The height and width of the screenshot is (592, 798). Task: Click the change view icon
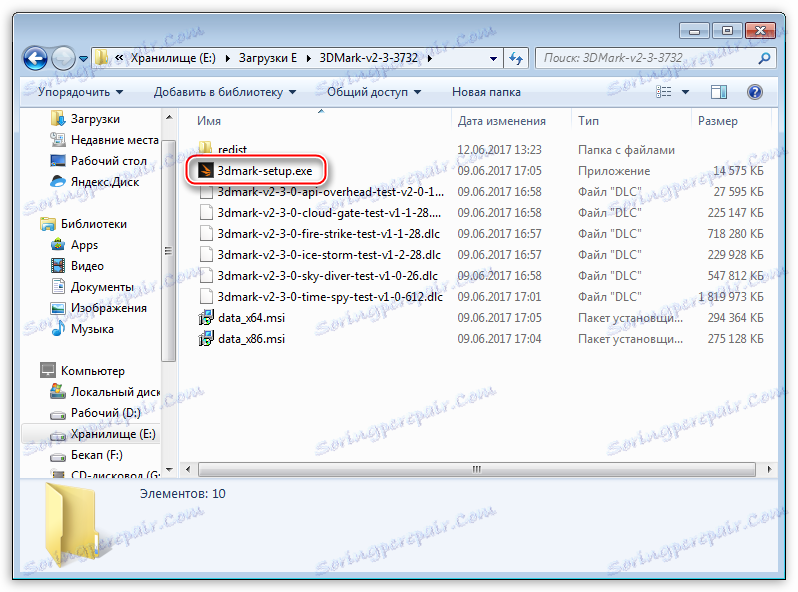(664, 92)
